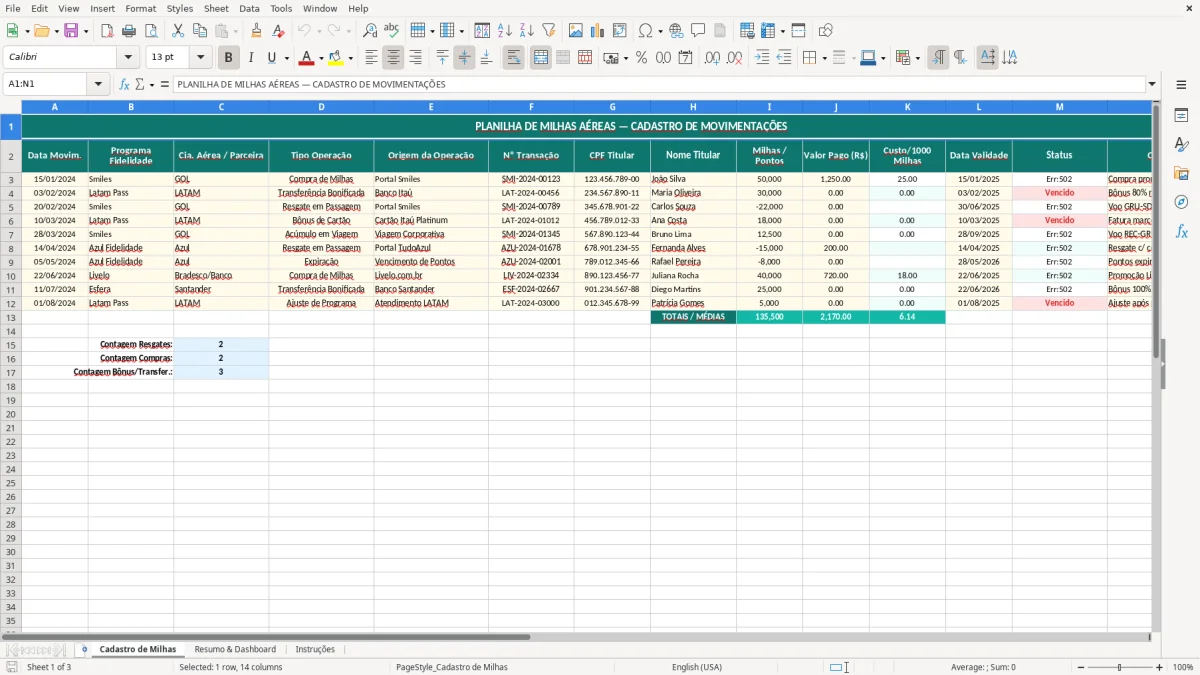Viewport: 1200px width, 675px height.
Task: Expand the Borders dropdown arrow
Action: pos(823,58)
